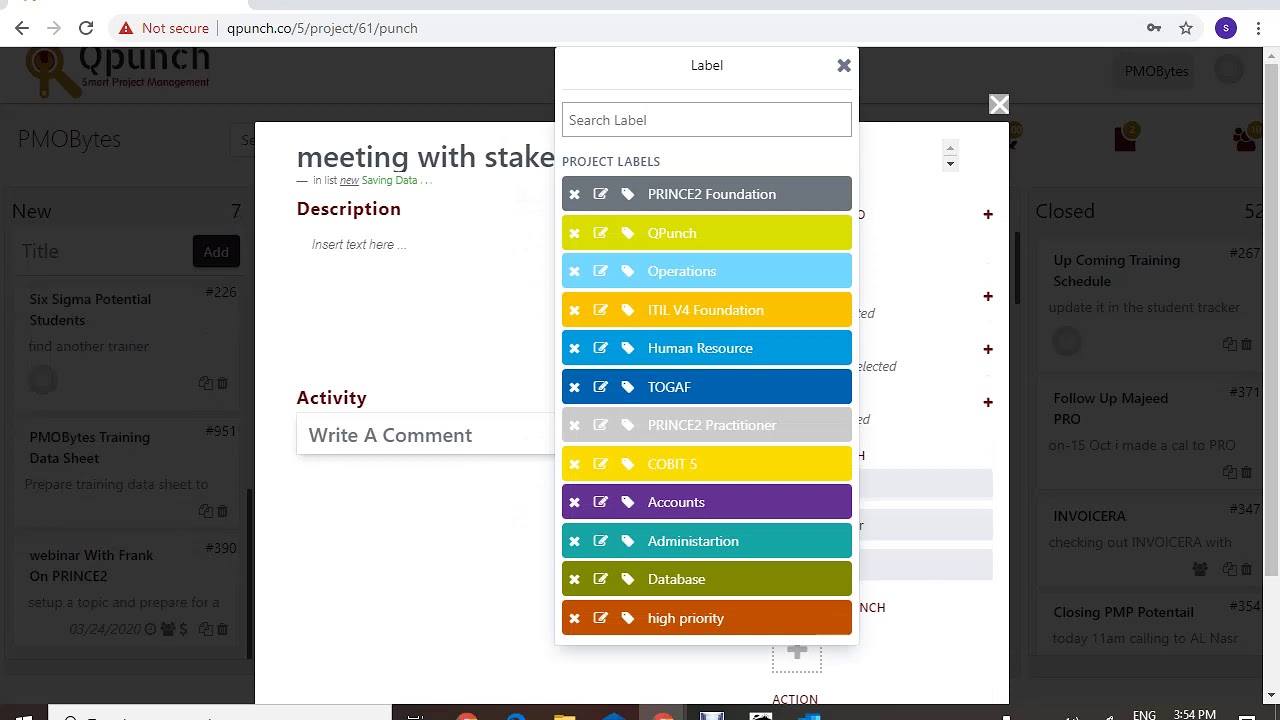The height and width of the screenshot is (720, 1280).
Task: Edit the Database label
Action: 600,580
